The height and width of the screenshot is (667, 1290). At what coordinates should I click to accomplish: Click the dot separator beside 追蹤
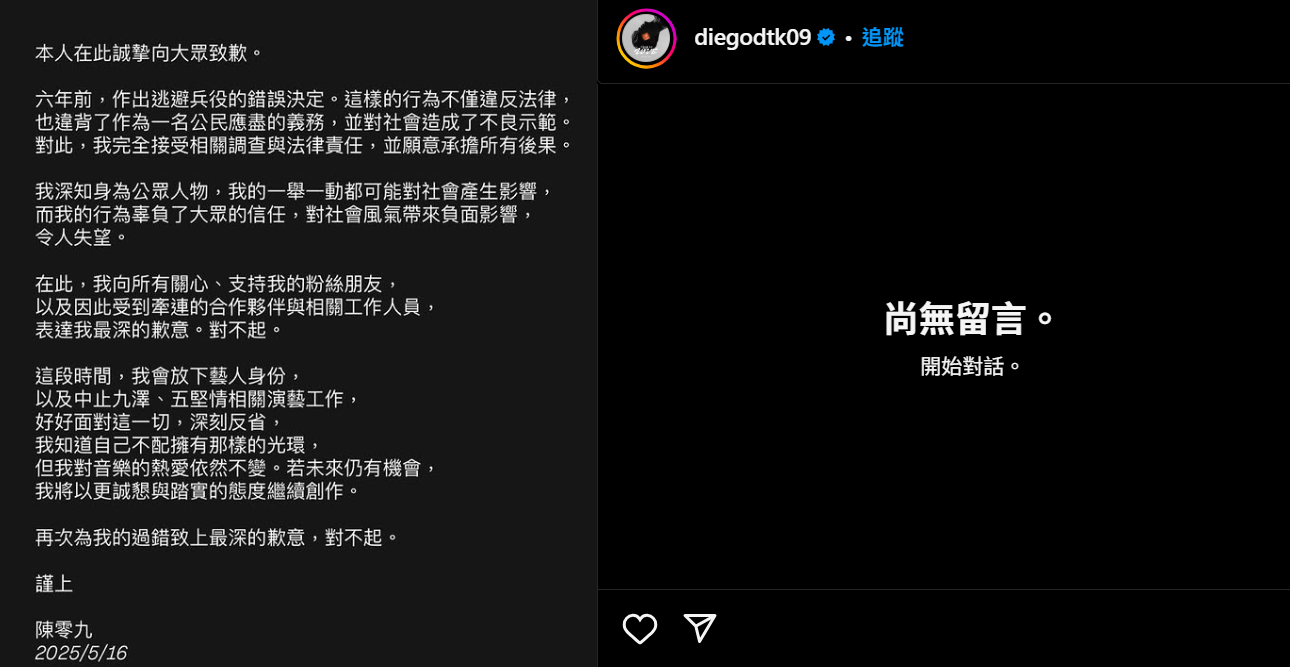coord(849,38)
